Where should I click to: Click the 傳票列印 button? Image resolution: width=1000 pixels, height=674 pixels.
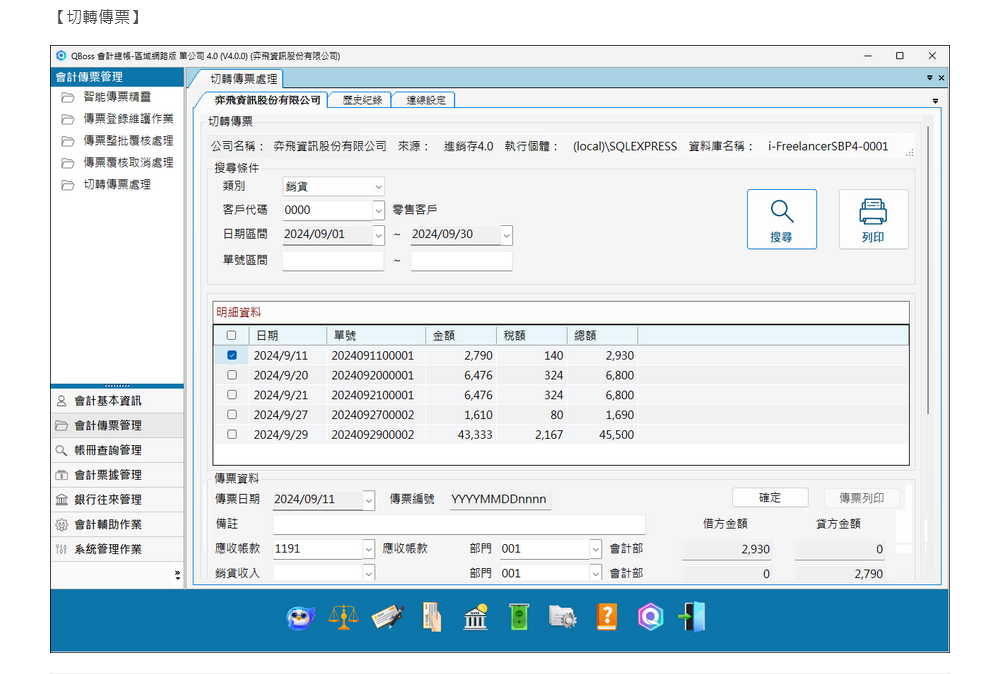pyautogui.click(x=862, y=497)
